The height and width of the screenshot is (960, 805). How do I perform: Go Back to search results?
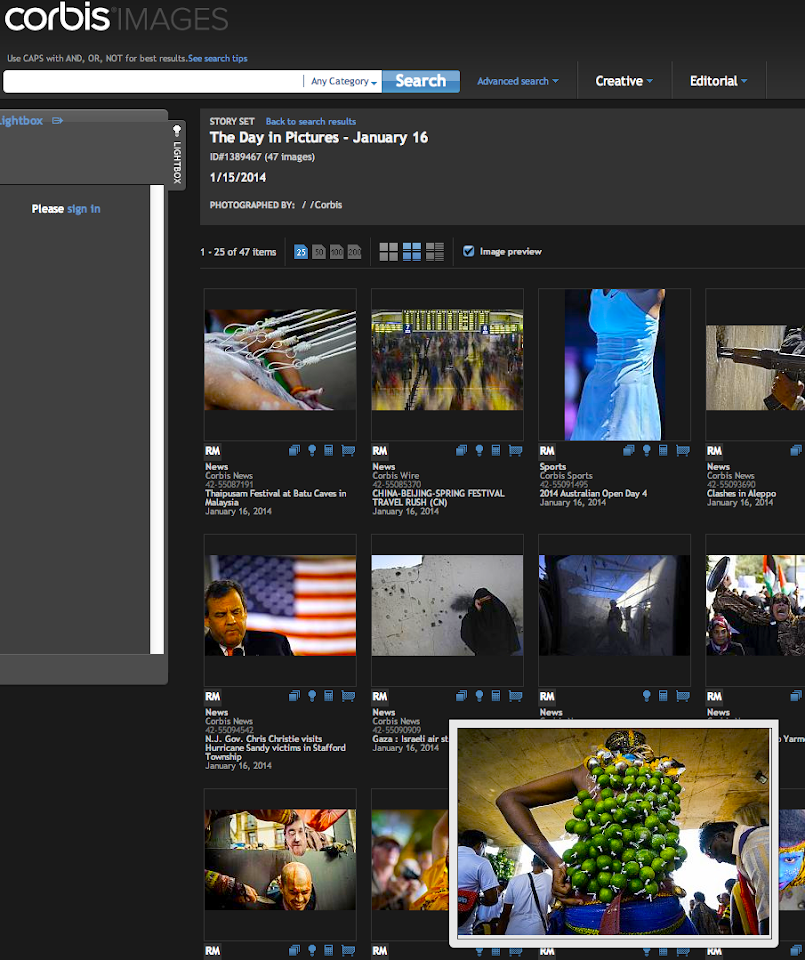click(310, 121)
